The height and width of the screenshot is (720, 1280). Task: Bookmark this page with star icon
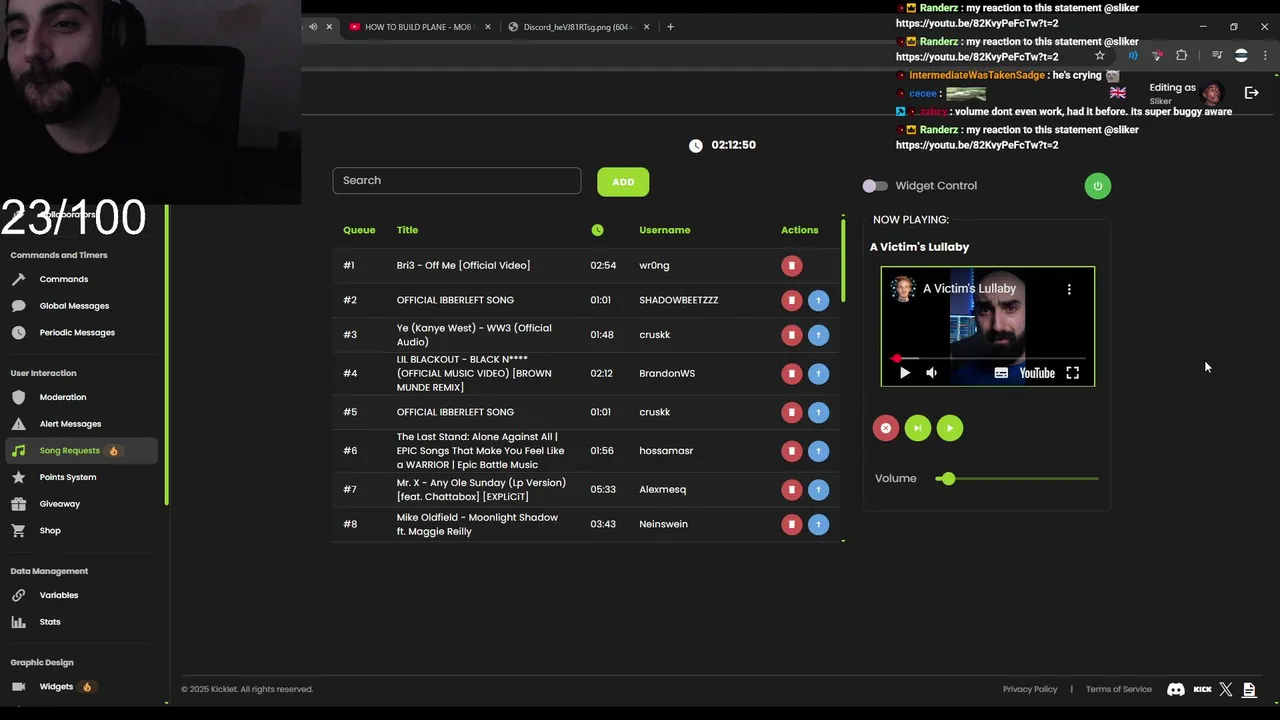pos(1100,56)
